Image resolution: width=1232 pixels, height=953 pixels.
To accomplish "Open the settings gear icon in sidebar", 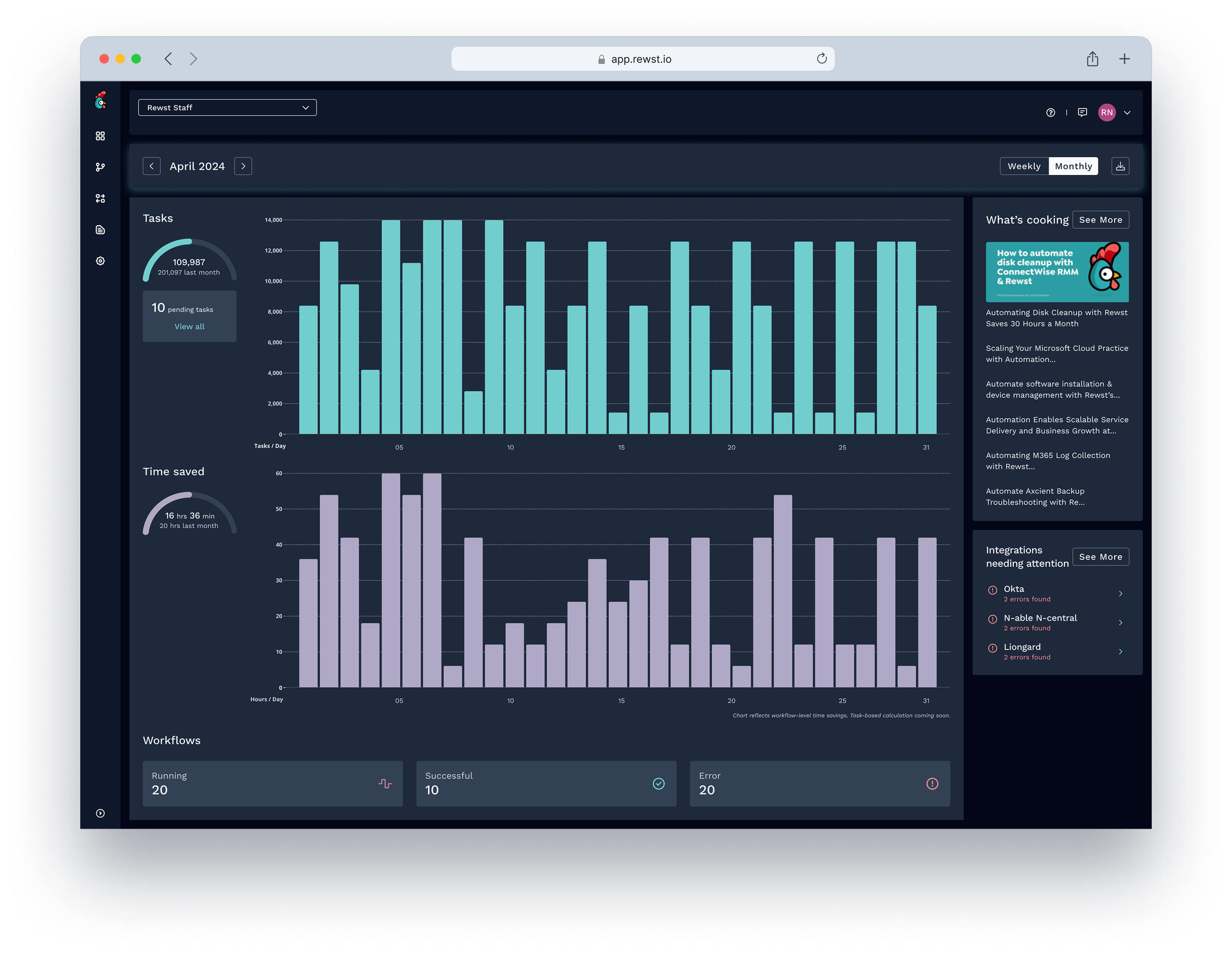I will (x=101, y=261).
